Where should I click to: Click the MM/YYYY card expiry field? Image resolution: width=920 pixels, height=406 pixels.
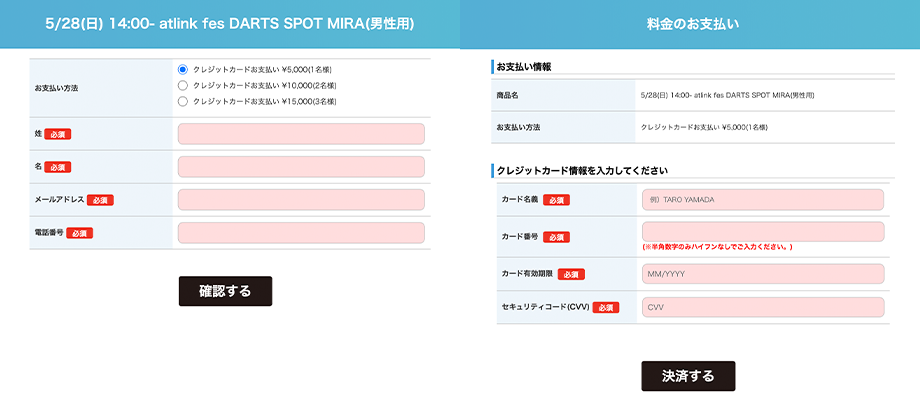[763, 274]
